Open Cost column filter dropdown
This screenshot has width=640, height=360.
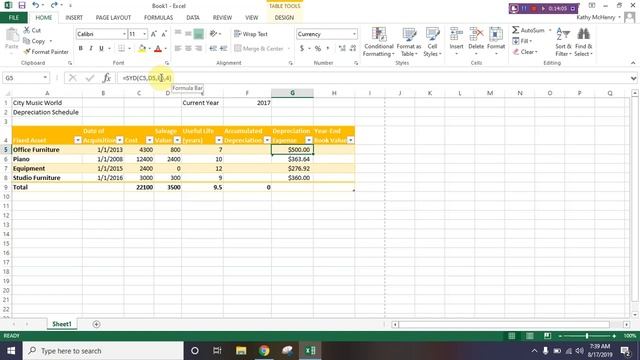coord(149,140)
